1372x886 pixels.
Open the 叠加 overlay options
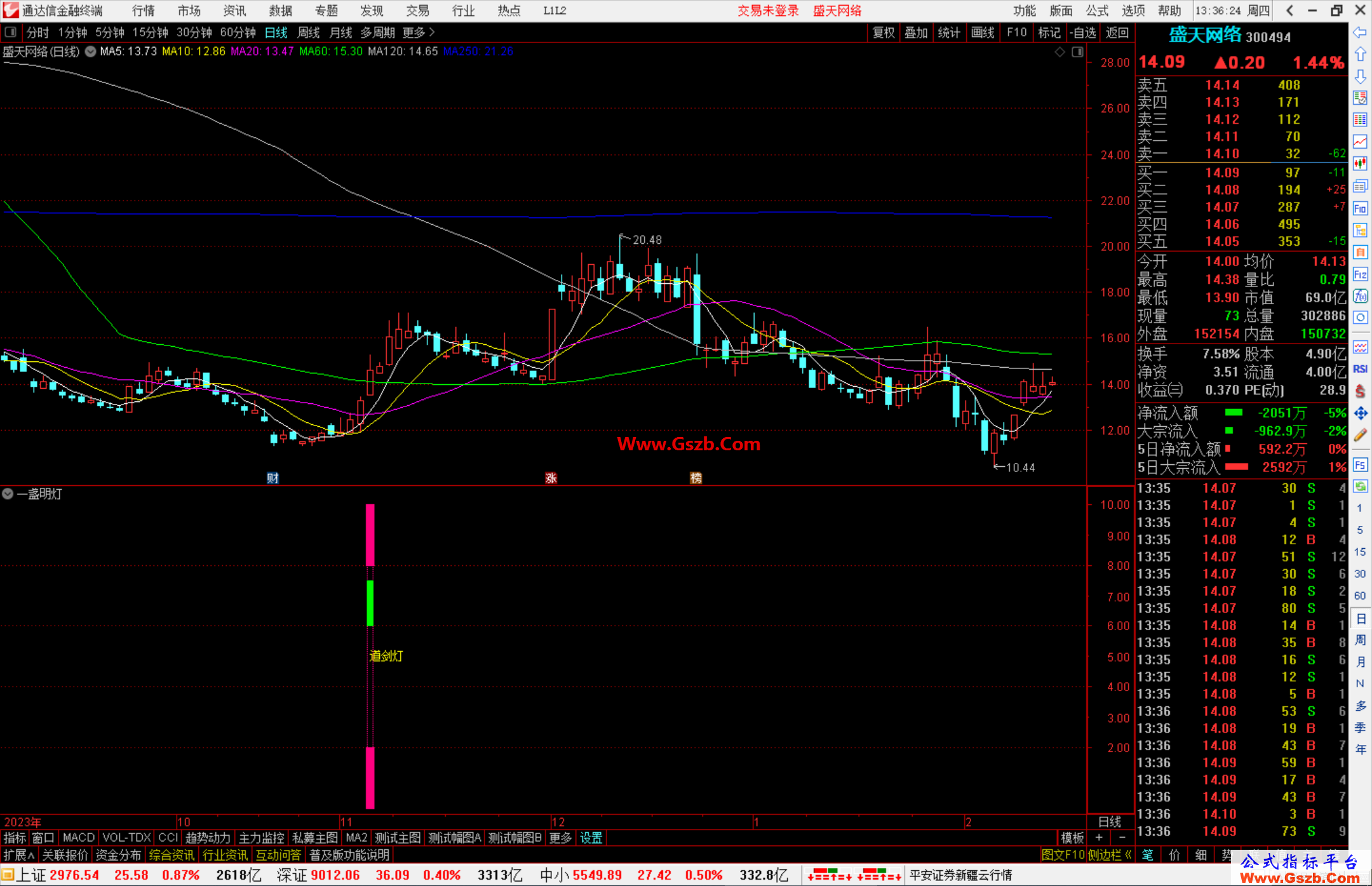916,32
